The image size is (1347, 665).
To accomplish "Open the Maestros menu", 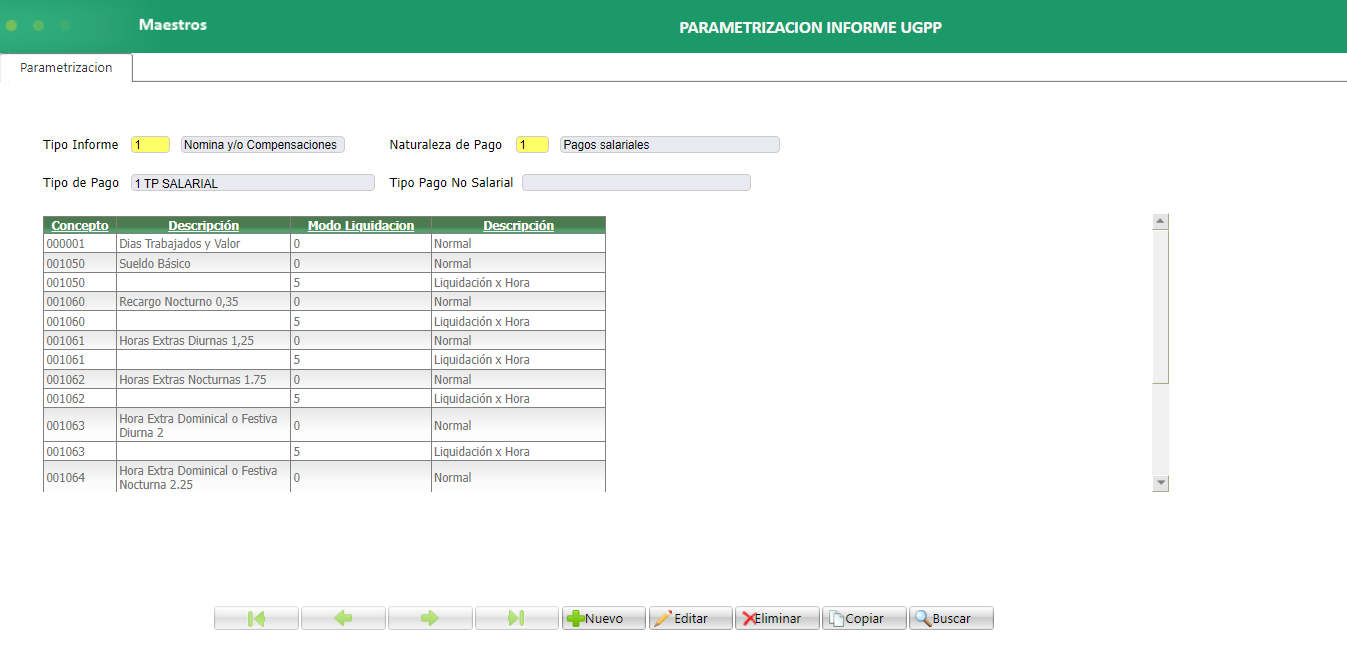I will pos(173,24).
